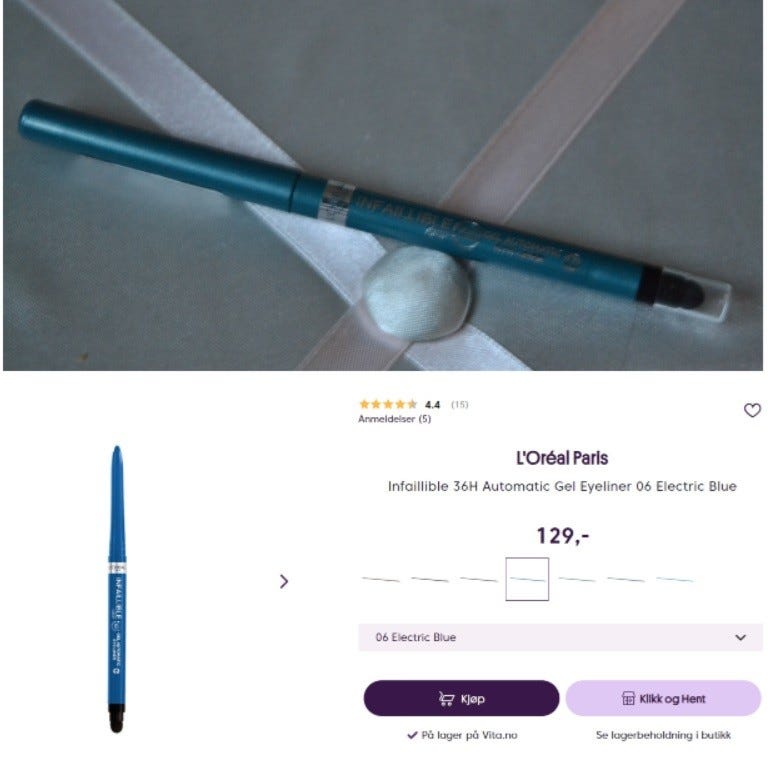This screenshot has height=761, width=770.
Task: Click the Klikk og Hent button
Action: (x=663, y=698)
